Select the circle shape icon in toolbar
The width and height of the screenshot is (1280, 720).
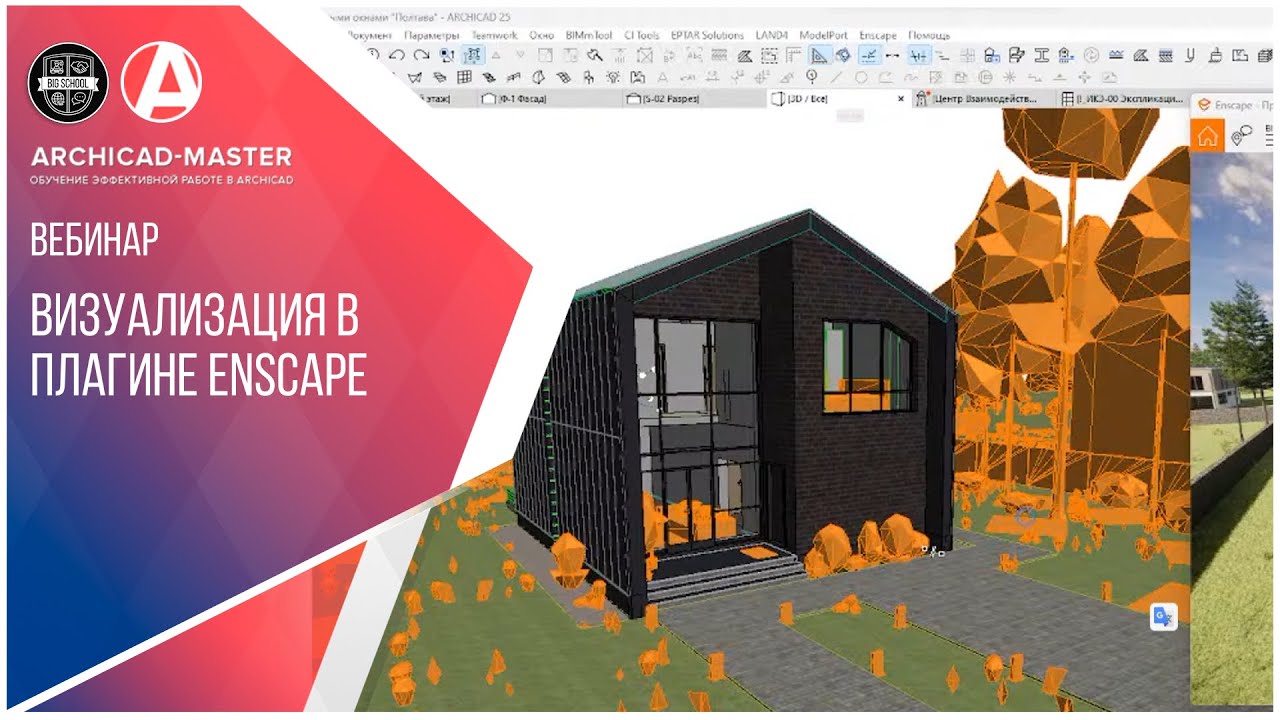coord(860,77)
